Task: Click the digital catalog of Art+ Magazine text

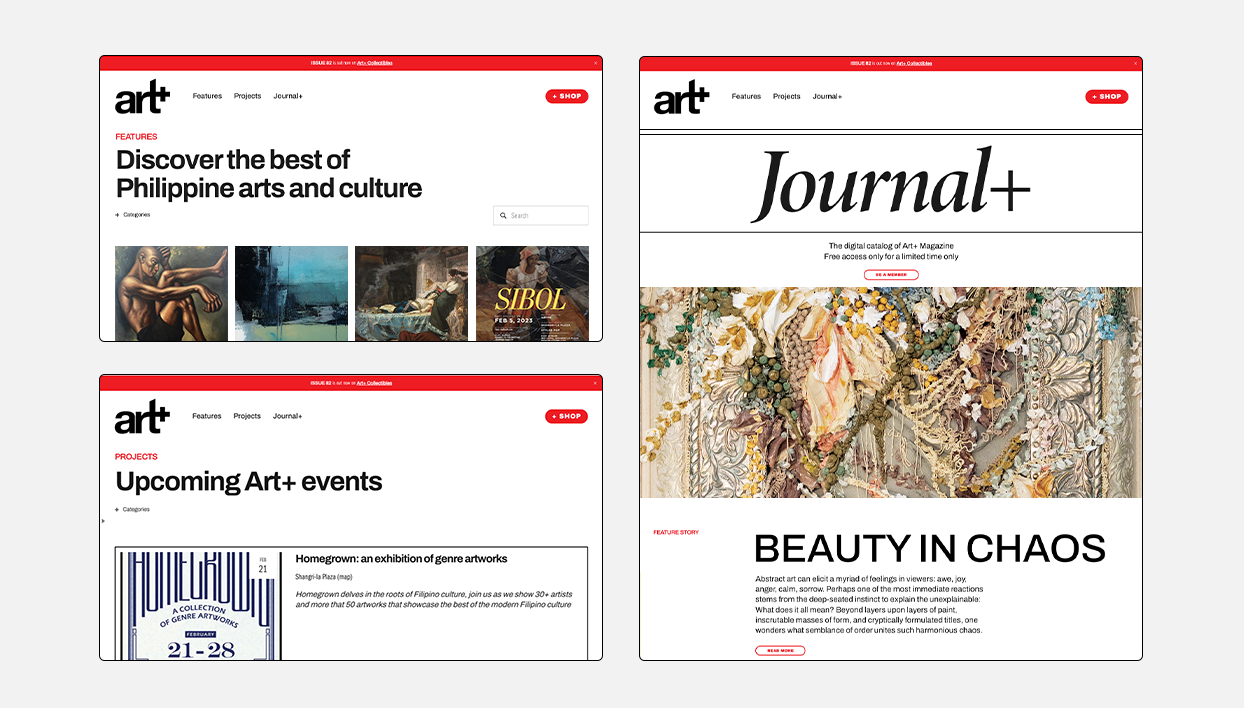Action: point(891,246)
